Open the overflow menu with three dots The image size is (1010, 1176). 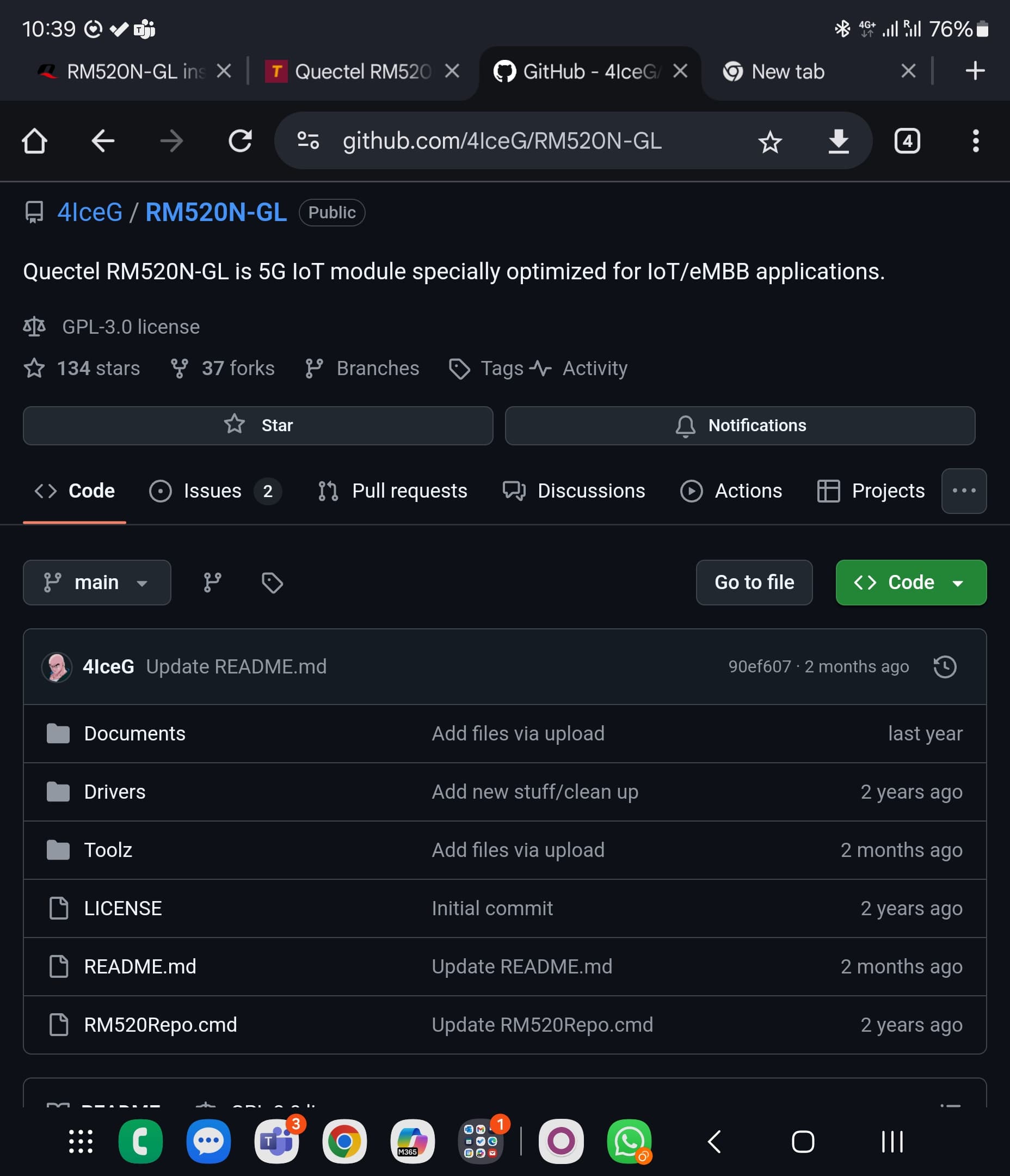point(963,491)
